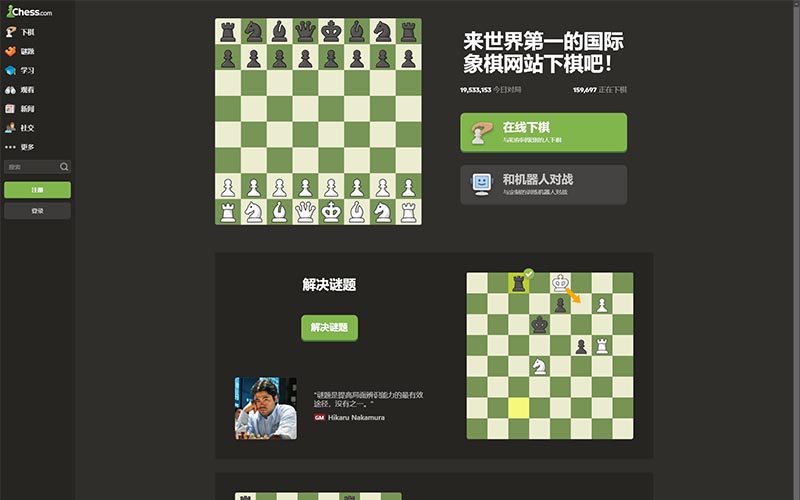The height and width of the screenshot is (500, 800).
Task: Open the 新闻 (News) sidebar item
Action: [20, 109]
